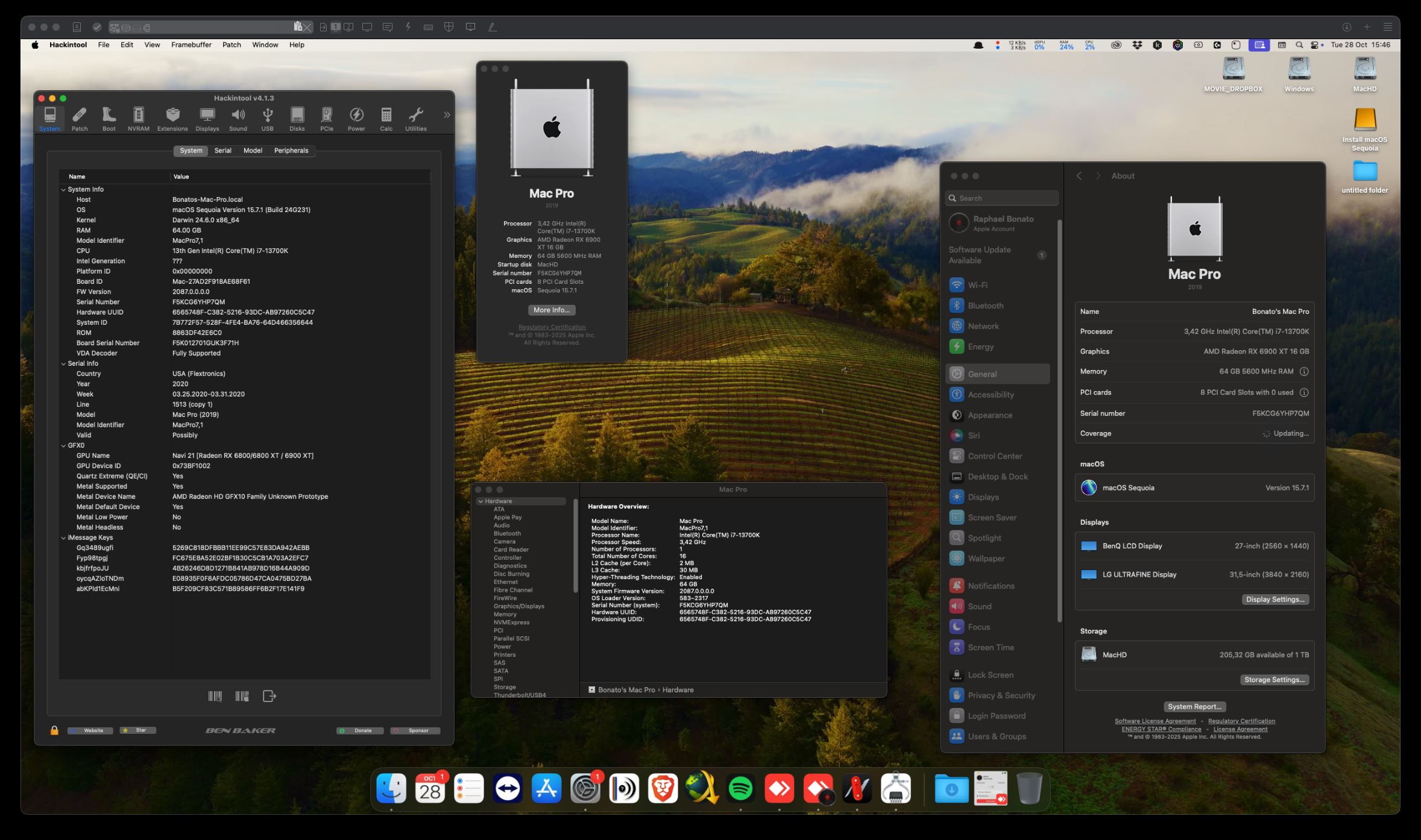Click the export icon below the system table
Image resolution: width=1421 pixels, height=840 pixels.
[x=269, y=696]
